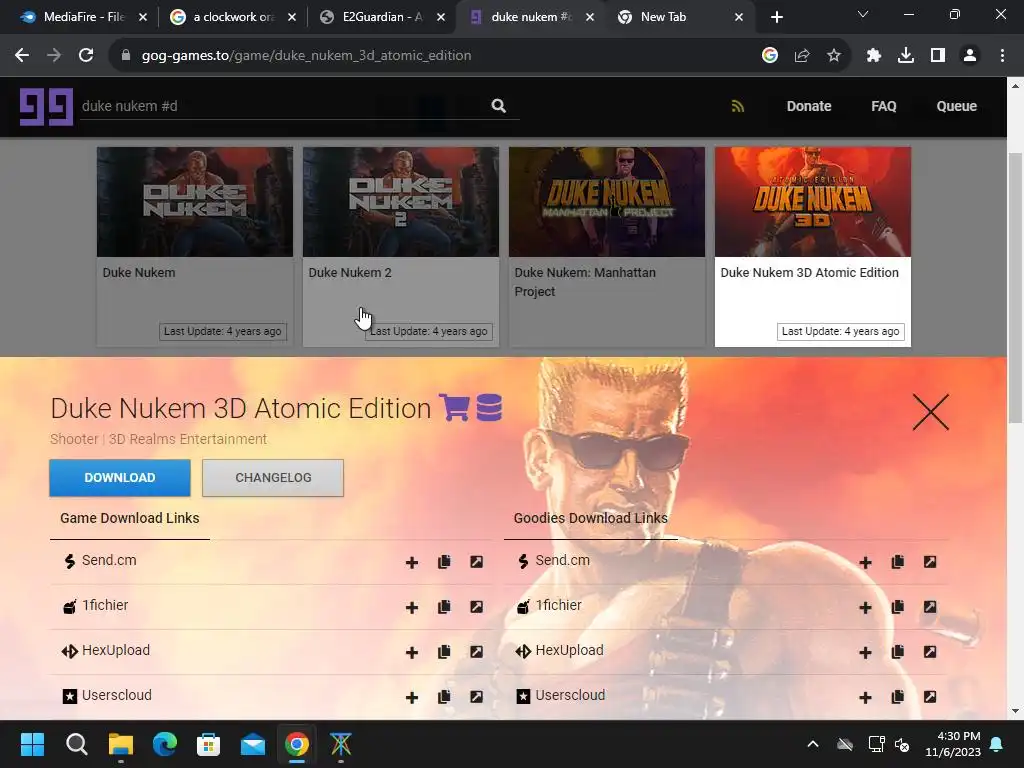Open game HexUpload link externally
1024x768 pixels.
(477, 652)
